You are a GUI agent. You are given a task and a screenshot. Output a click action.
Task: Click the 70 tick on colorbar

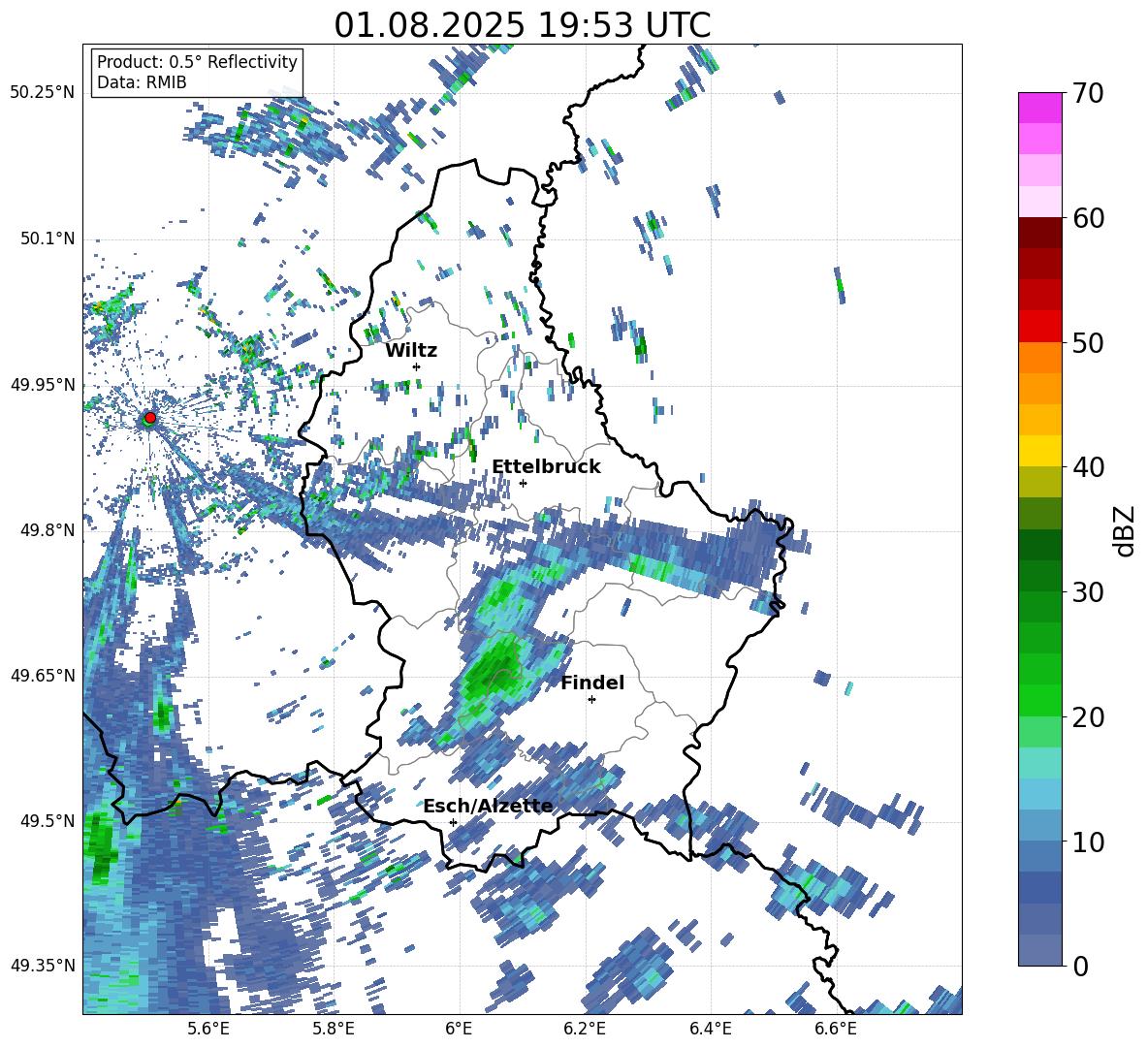1087,93
